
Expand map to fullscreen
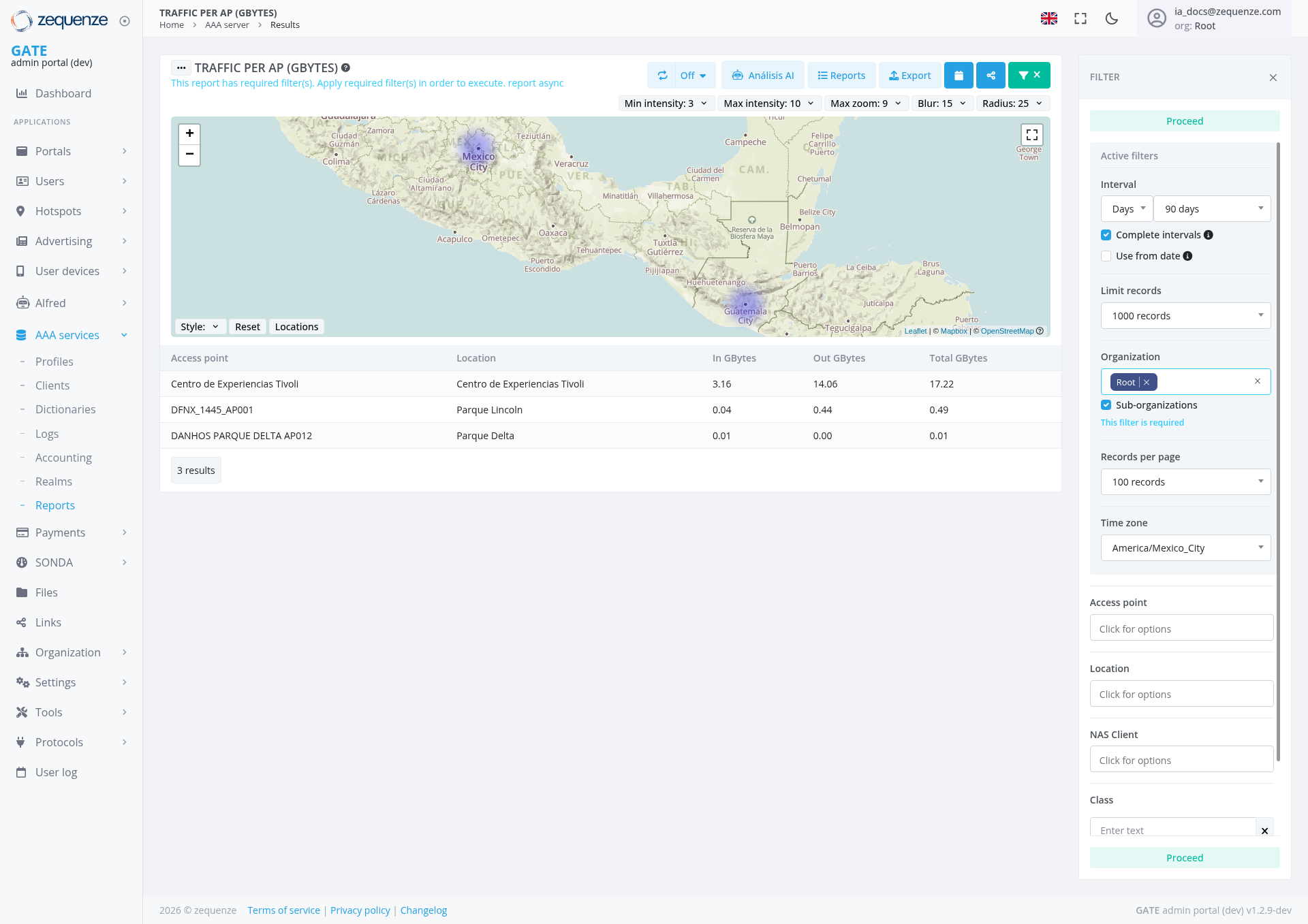[1032, 135]
